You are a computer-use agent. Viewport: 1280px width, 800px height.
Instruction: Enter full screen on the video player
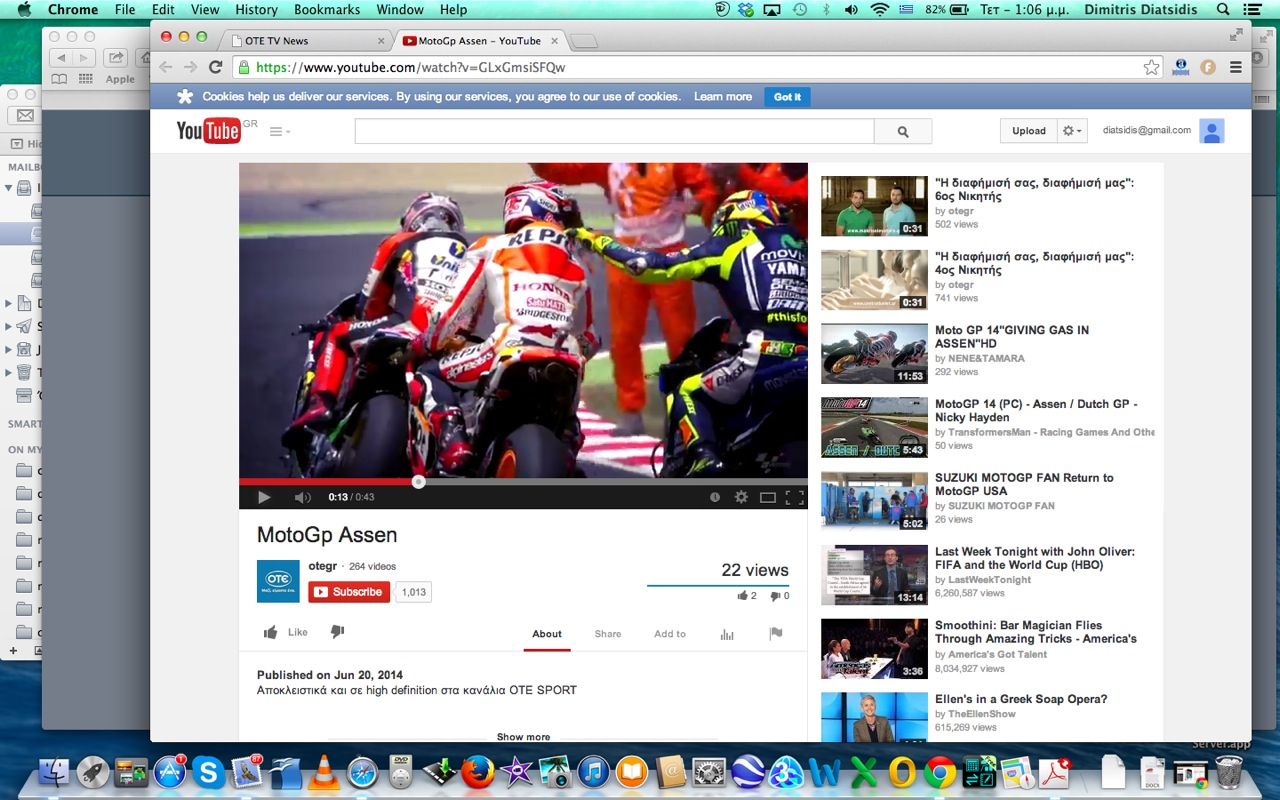point(795,497)
